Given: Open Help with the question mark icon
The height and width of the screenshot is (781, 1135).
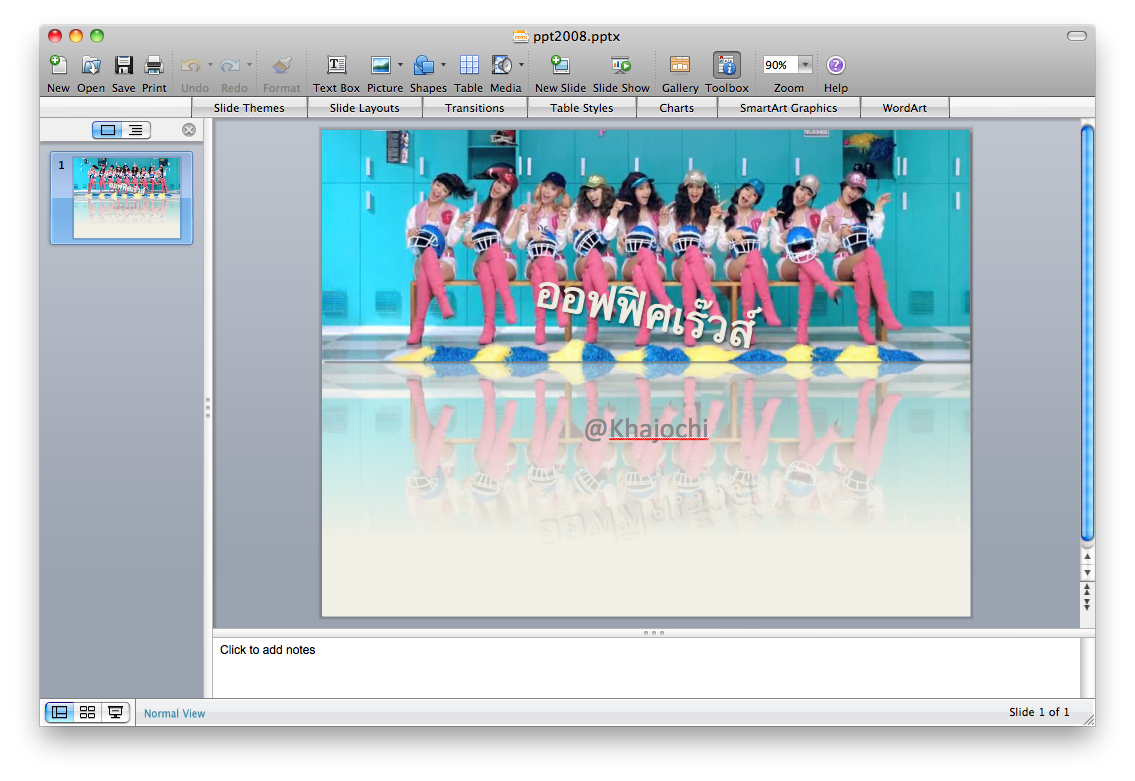Looking at the screenshot, I should pos(835,65).
